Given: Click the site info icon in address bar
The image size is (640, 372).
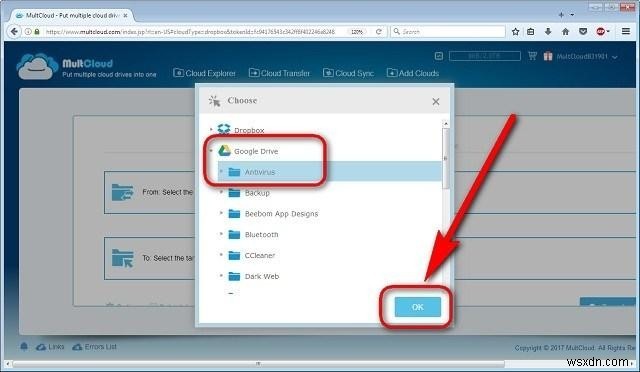Looking at the screenshot, I should pos(28,31).
